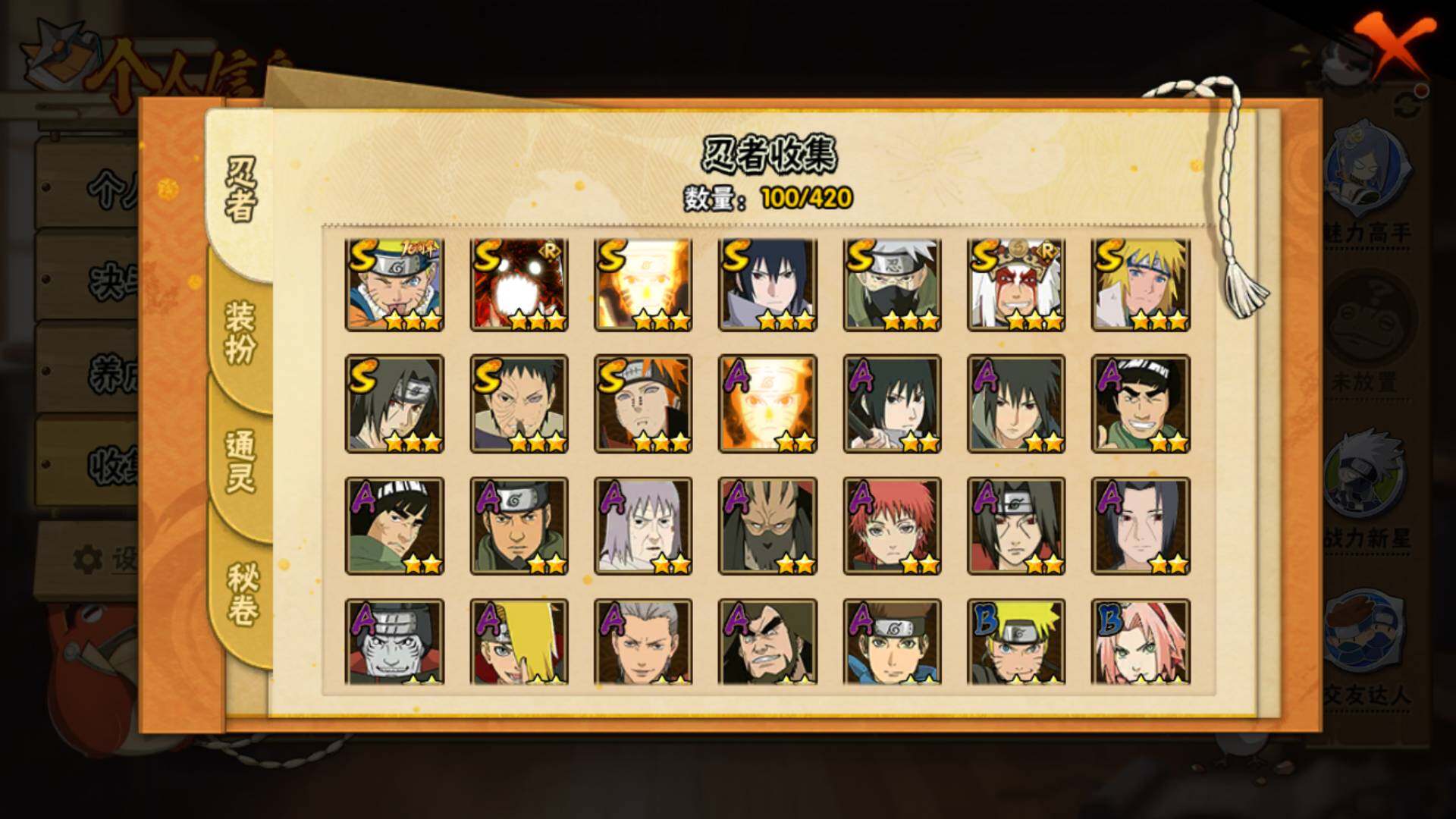Open the B-rank Sakura portrait
The image size is (1456, 819).
click(1141, 642)
